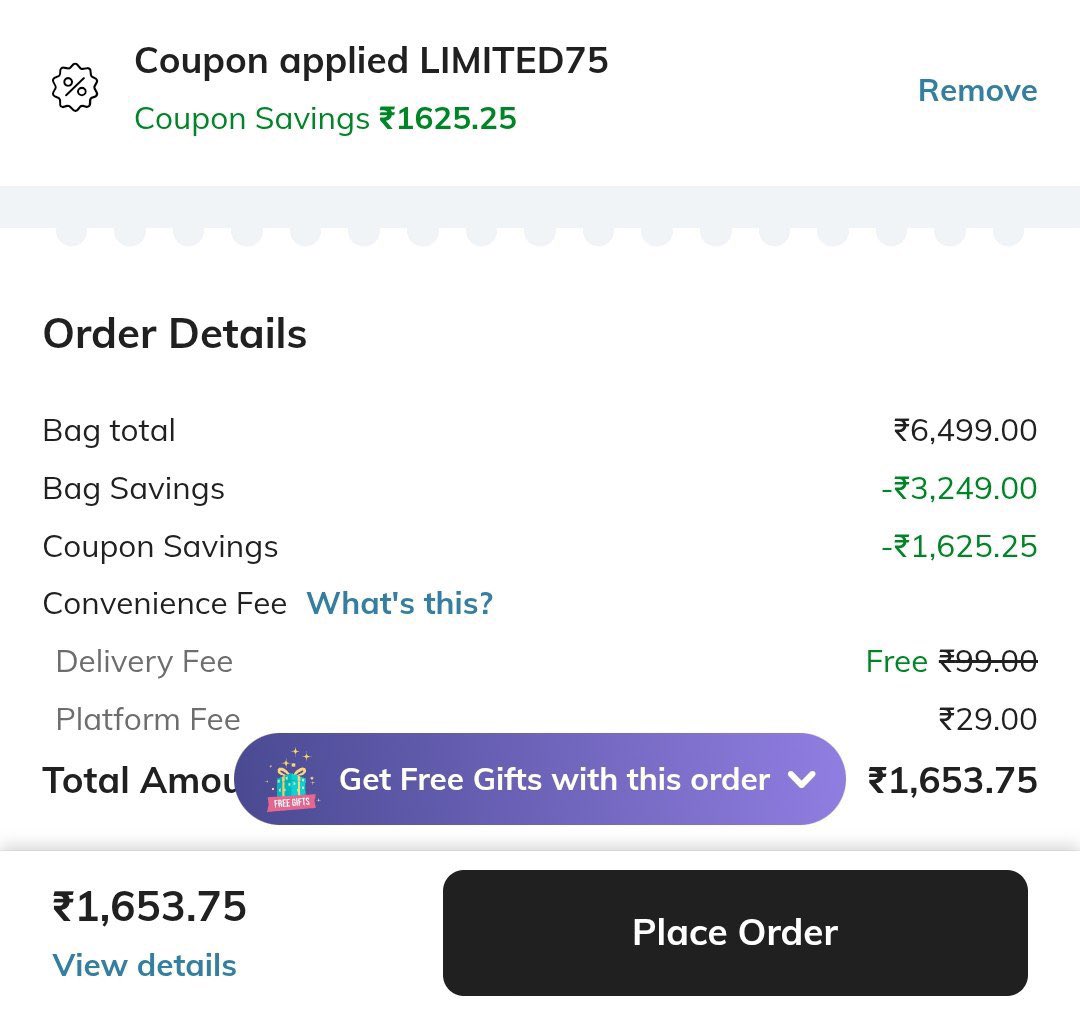Select the Order Details heading
1080x1028 pixels.
pyautogui.click(x=175, y=334)
